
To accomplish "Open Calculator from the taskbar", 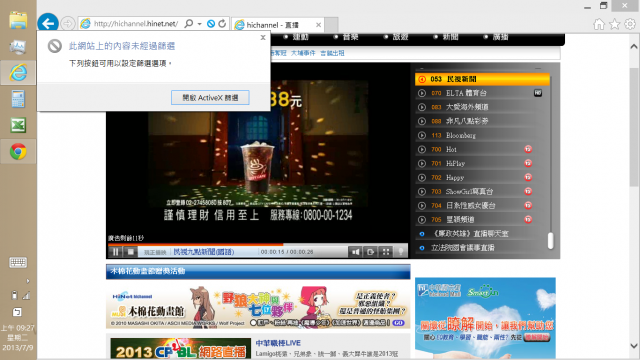I will point(18,99).
